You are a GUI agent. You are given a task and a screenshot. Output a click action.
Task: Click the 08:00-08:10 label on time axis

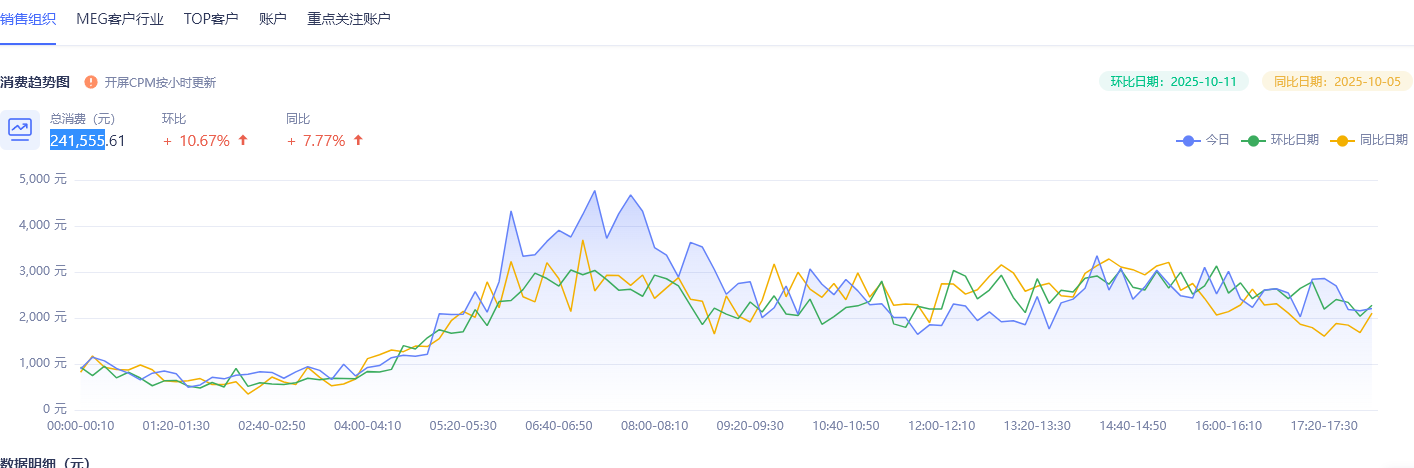click(654, 426)
